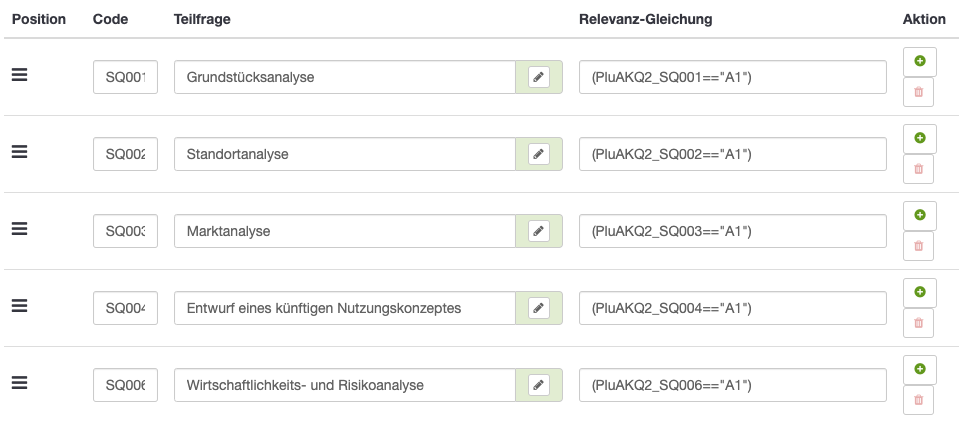Click the pencil edit icon for Grundstücksanalyse
Viewport: 959px width, 427px height.
(x=539, y=77)
